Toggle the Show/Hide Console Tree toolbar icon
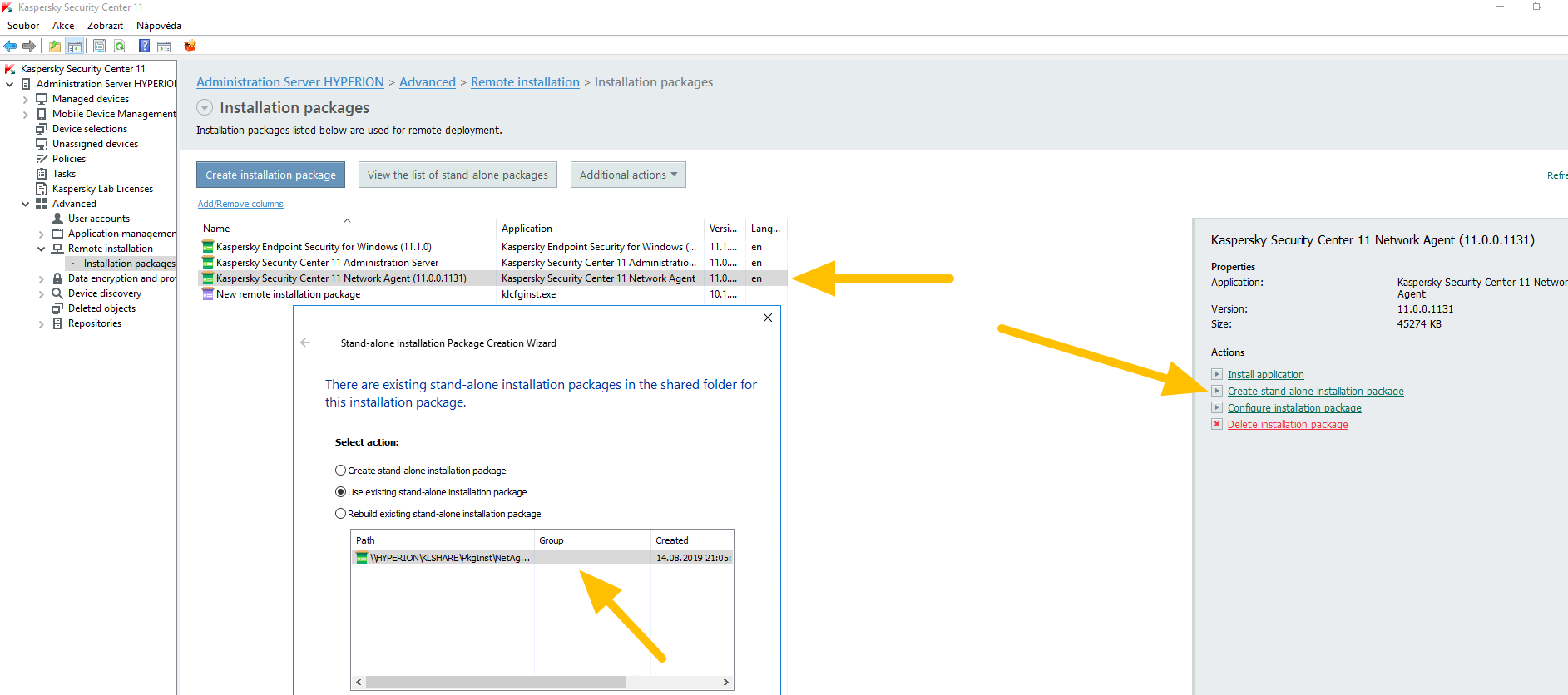The width and height of the screenshot is (1568, 695). pyautogui.click(x=75, y=46)
